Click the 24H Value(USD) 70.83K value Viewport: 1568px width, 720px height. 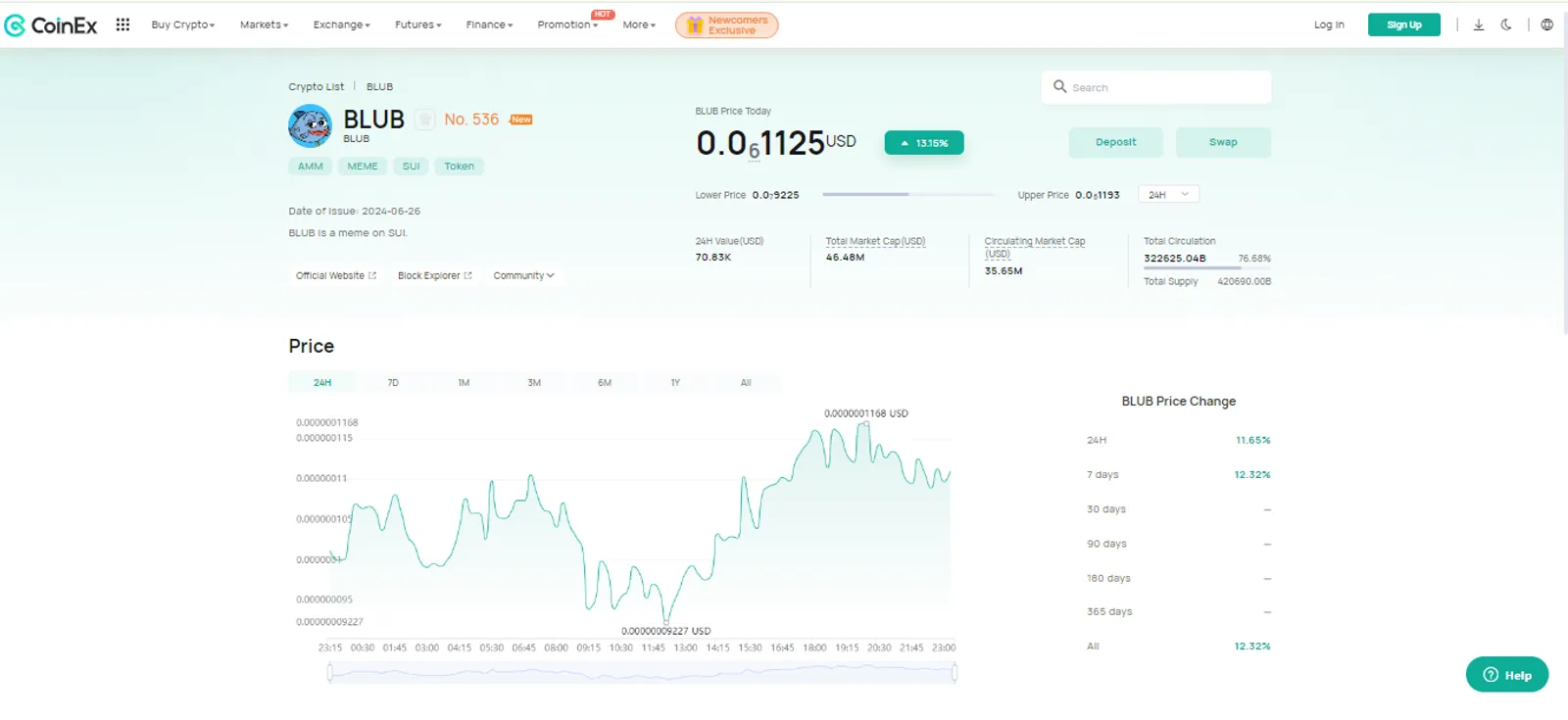(713, 258)
